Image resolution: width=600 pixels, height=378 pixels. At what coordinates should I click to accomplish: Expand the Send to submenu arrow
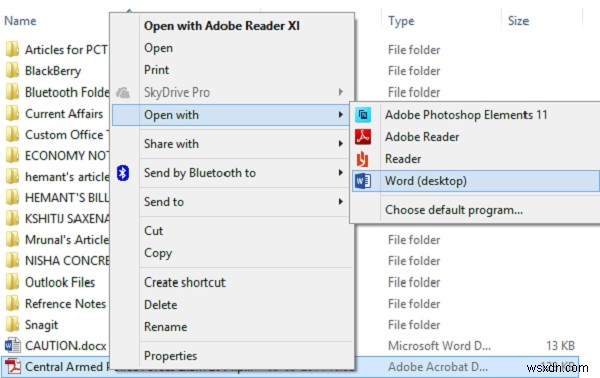tap(341, 202)
